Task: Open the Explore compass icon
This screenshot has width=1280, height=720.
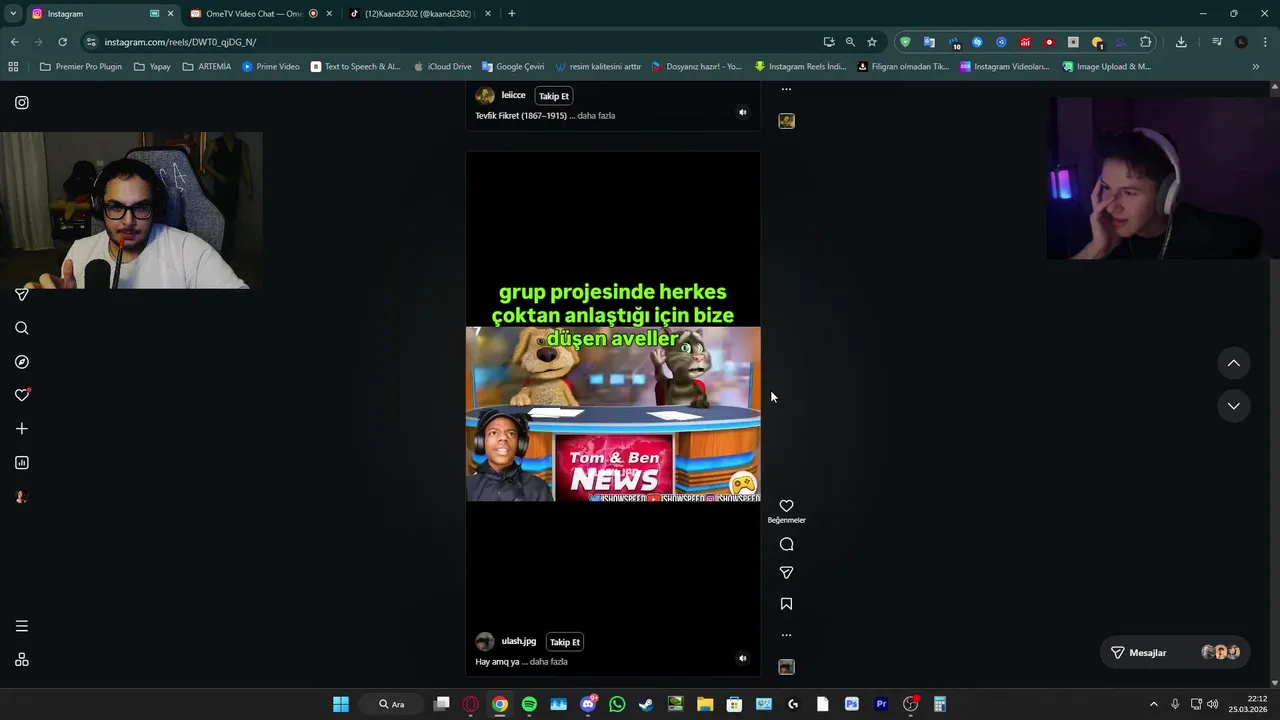Action: click(x=22, y=362)
